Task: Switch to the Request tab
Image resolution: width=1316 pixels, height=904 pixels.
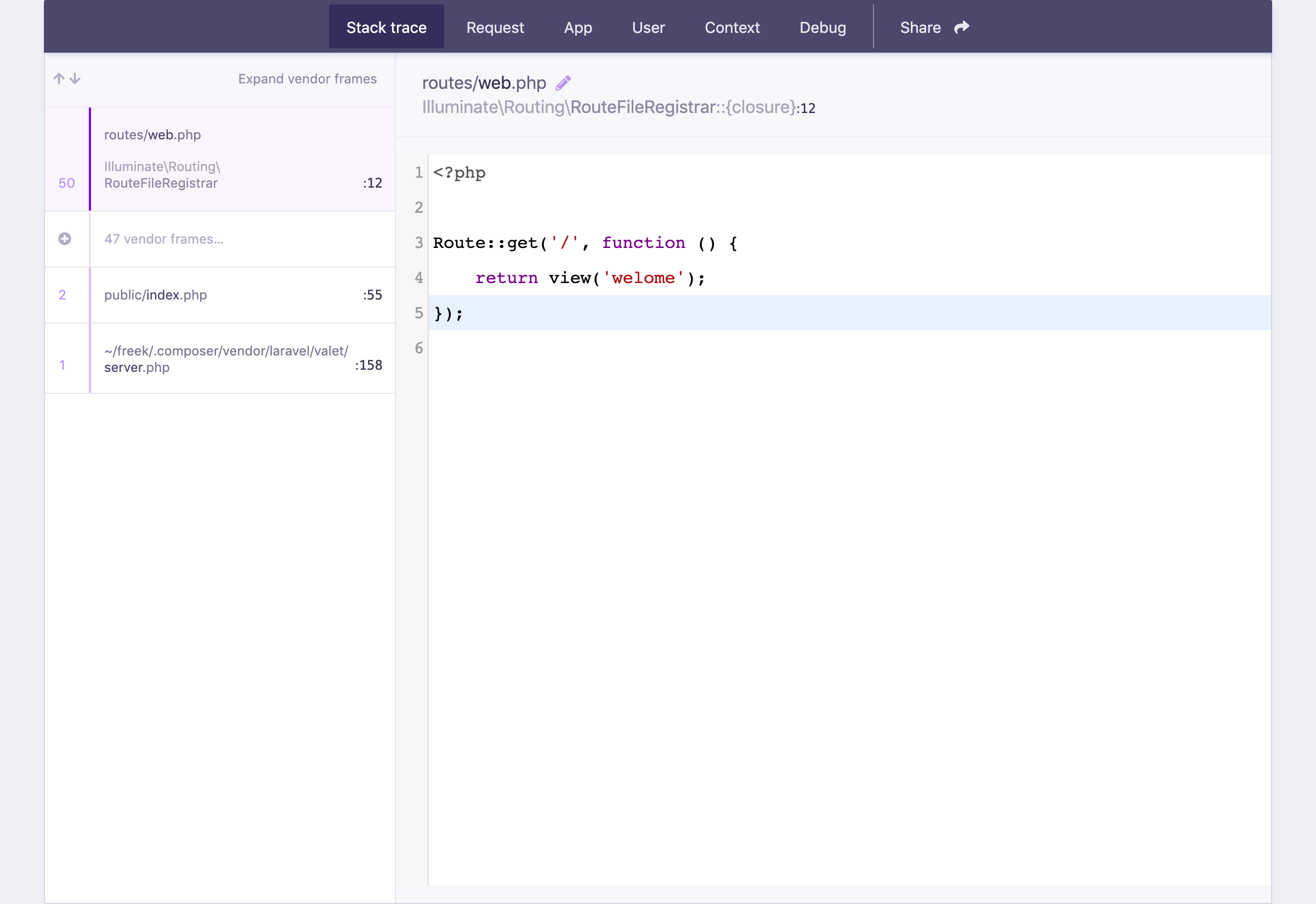Action: click(495, 27)
